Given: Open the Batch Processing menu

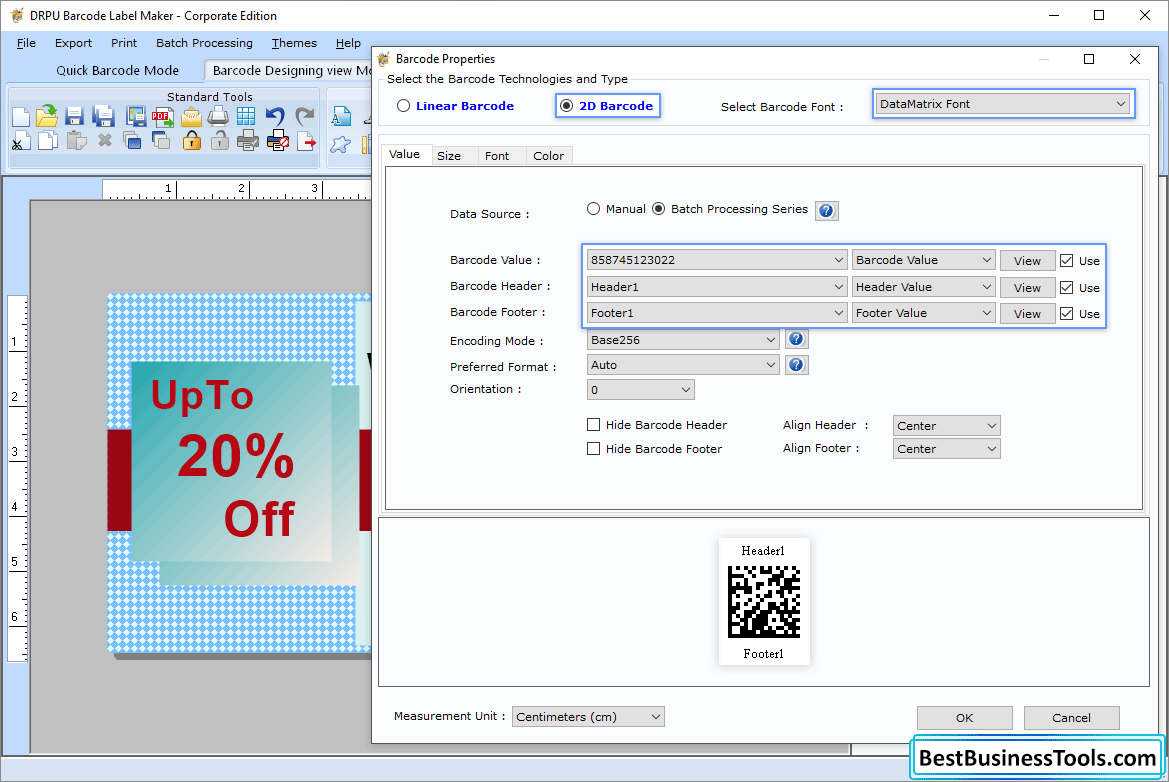Looking at the screenshot, I should point(204,43).
